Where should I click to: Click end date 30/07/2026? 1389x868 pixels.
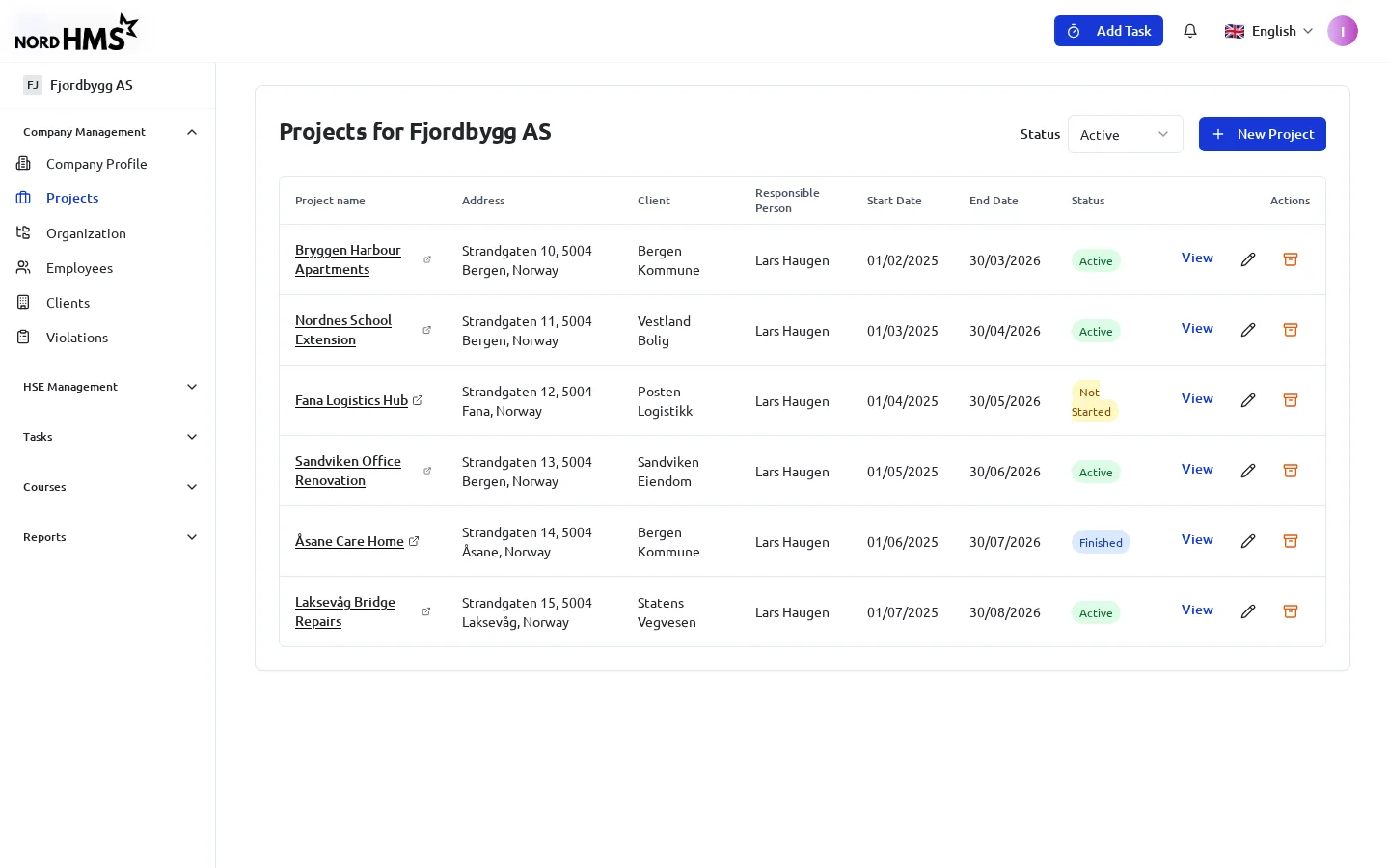click(x=1005, y=542)
